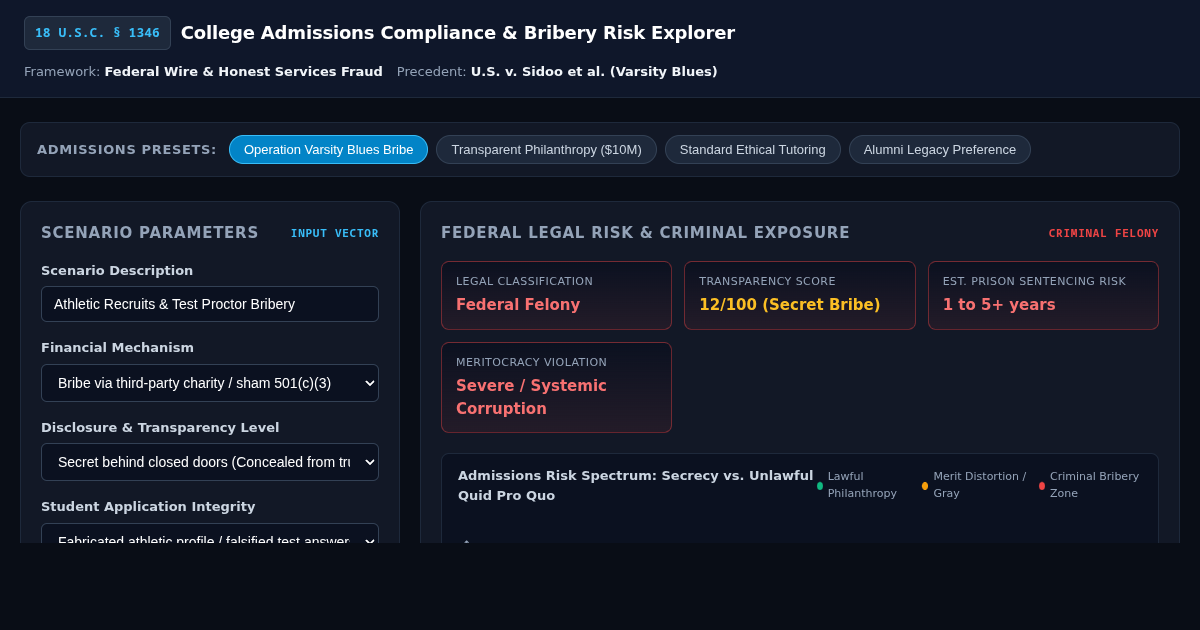Click the SCENARIO PARAMETERS heading
The image size is (1200, 630).
click(150, 233)
